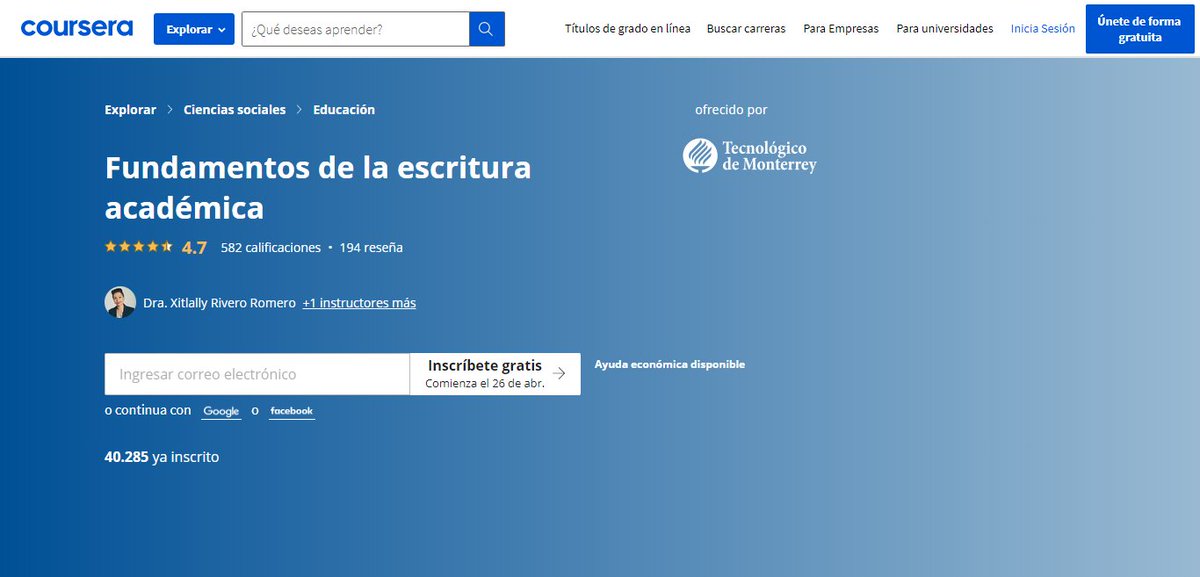Screen dimensions: 1200x577
Task: Open Títulos de grado en línea
Action: (x=627, y=29)
